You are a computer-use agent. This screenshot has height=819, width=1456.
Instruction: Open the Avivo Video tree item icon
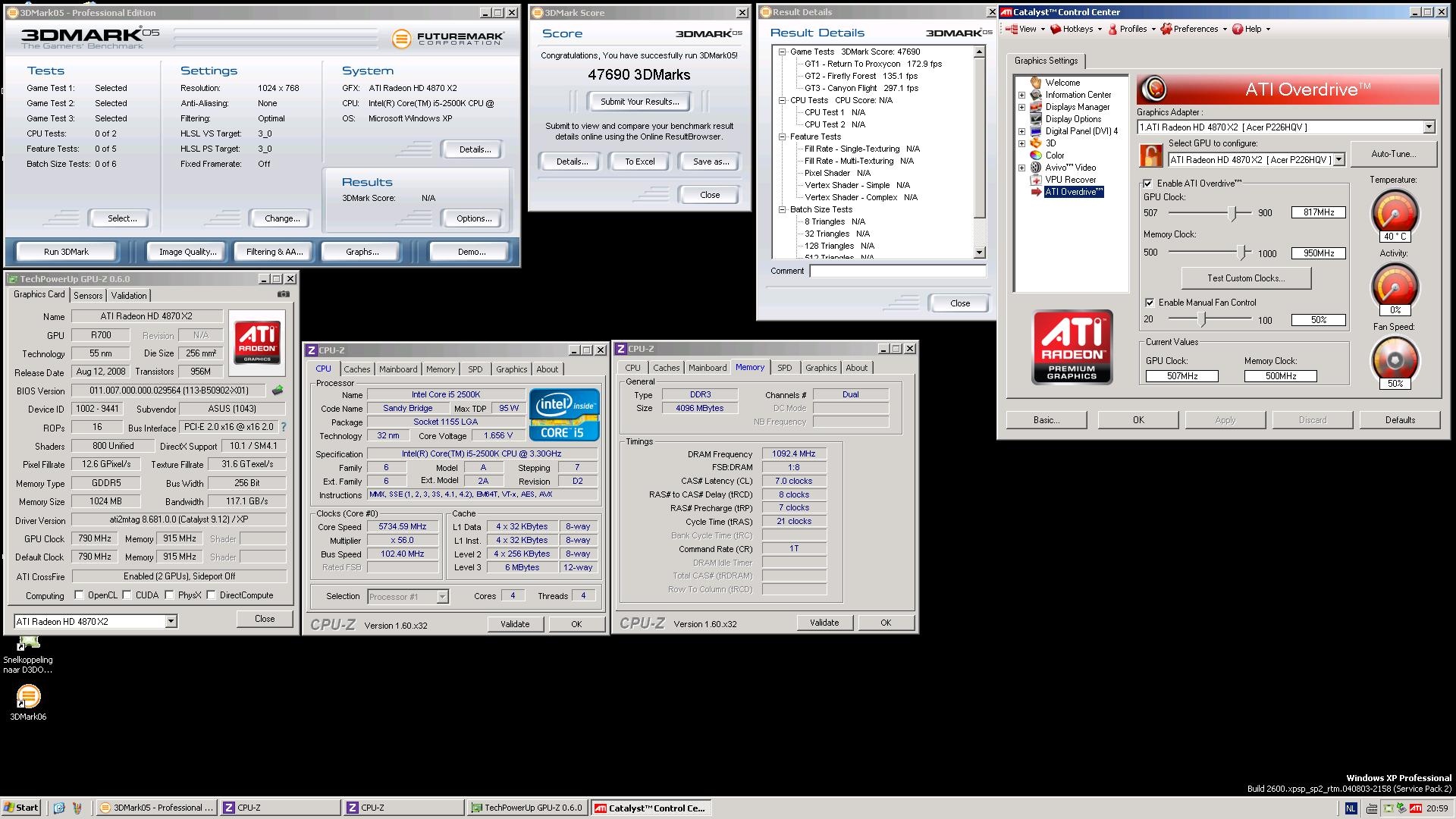coord(1036,168)
